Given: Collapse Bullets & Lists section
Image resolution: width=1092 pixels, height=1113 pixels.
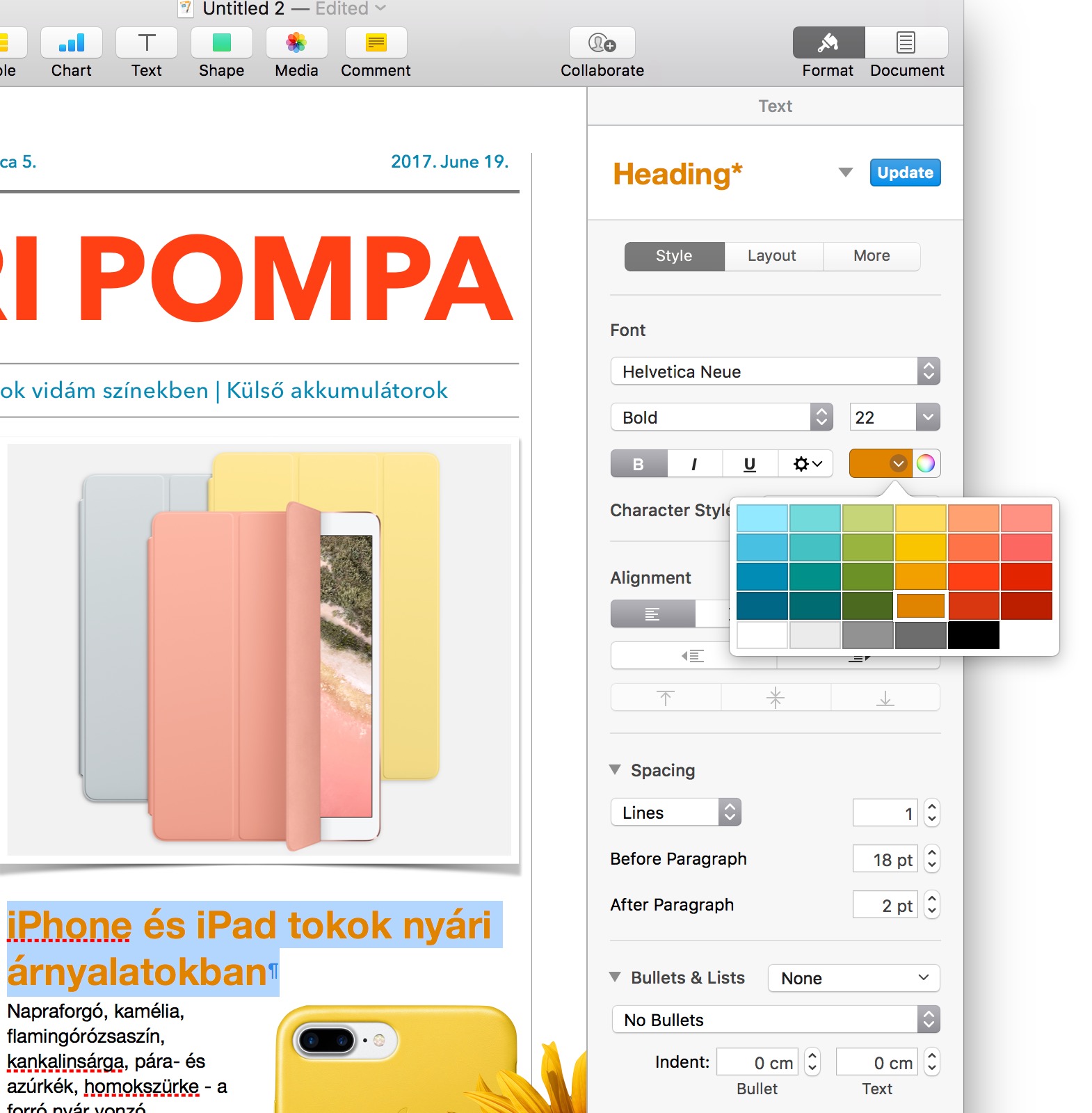Looking at the screenshot, I should coord(615,977).
